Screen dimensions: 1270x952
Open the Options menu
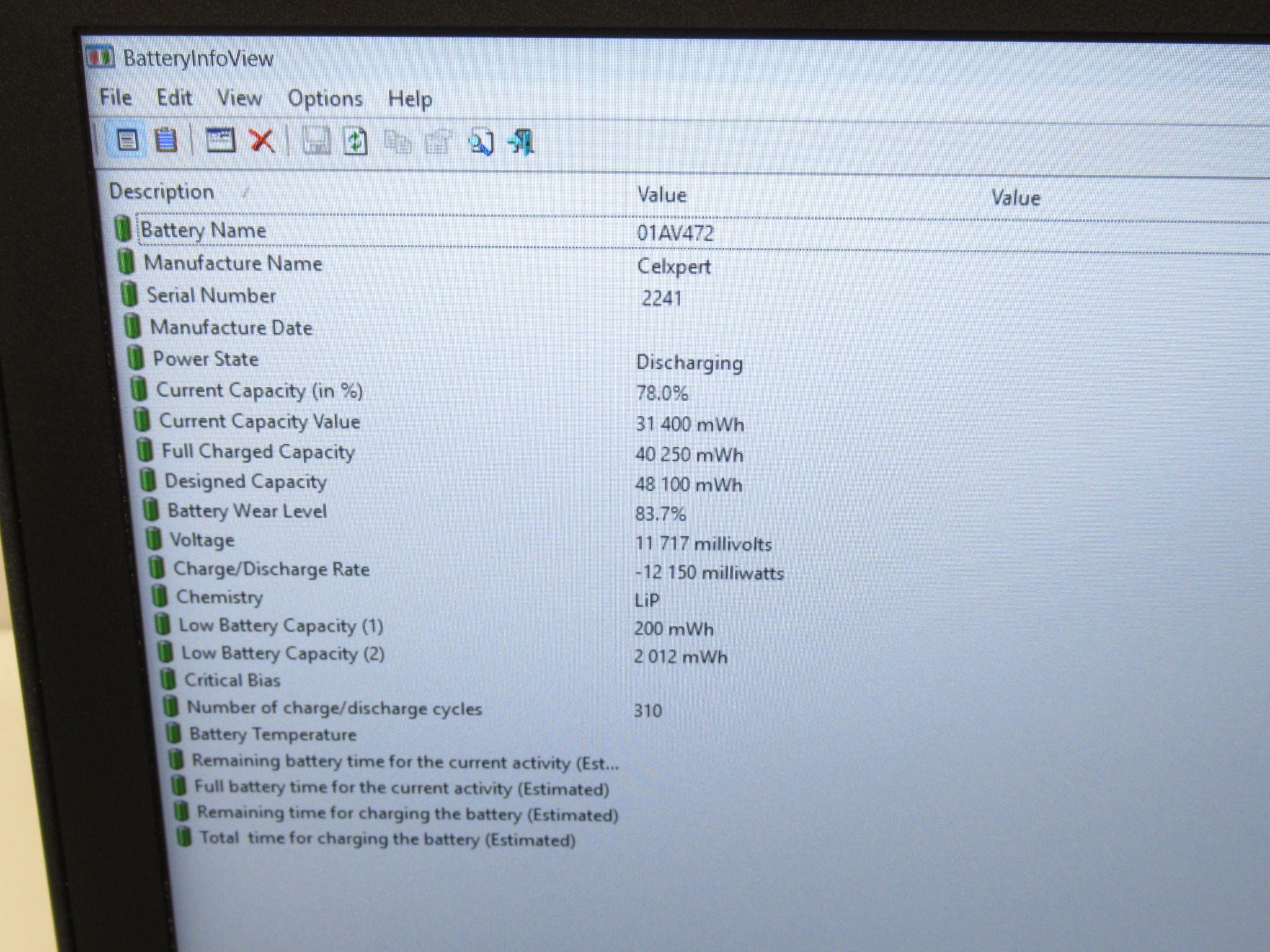pos(325,99)
